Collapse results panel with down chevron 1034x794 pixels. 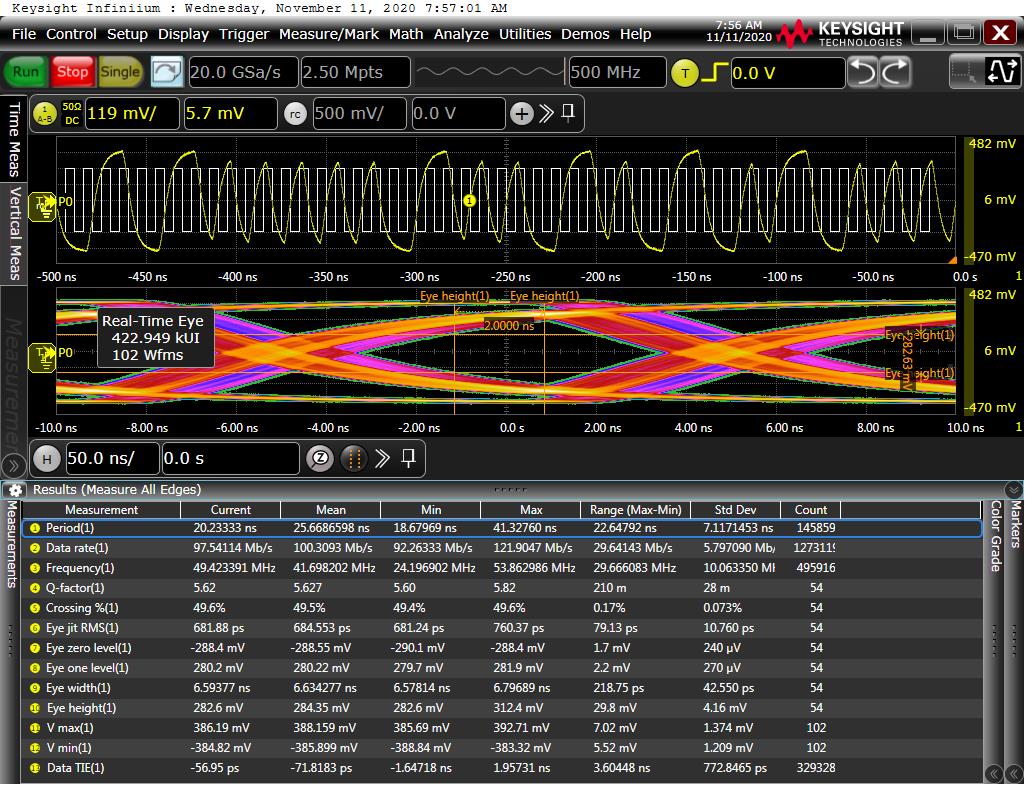(1014, 489)
